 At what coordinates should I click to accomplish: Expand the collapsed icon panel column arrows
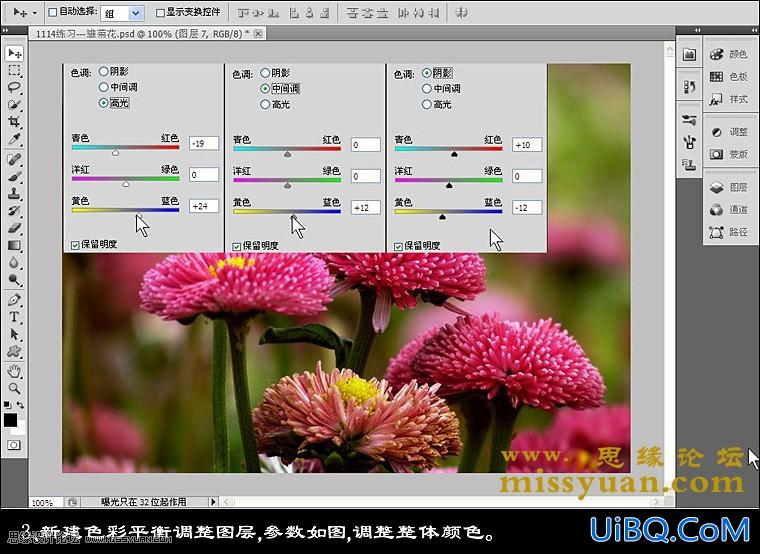coord(697,30)
